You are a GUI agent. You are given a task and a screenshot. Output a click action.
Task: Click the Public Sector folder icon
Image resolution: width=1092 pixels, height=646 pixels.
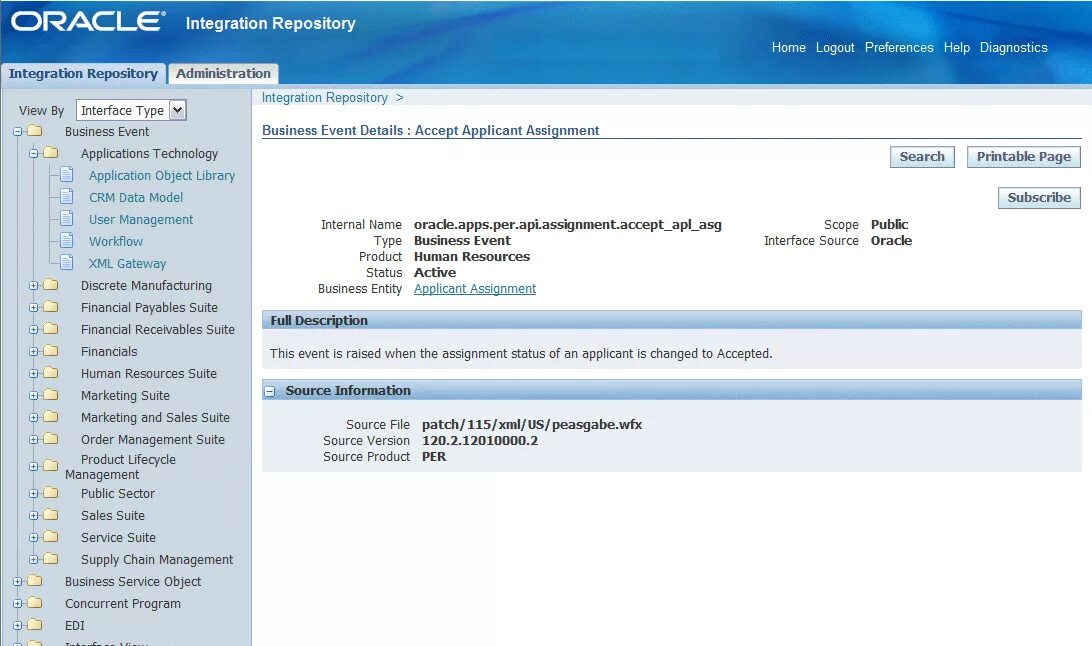point(51,493)
